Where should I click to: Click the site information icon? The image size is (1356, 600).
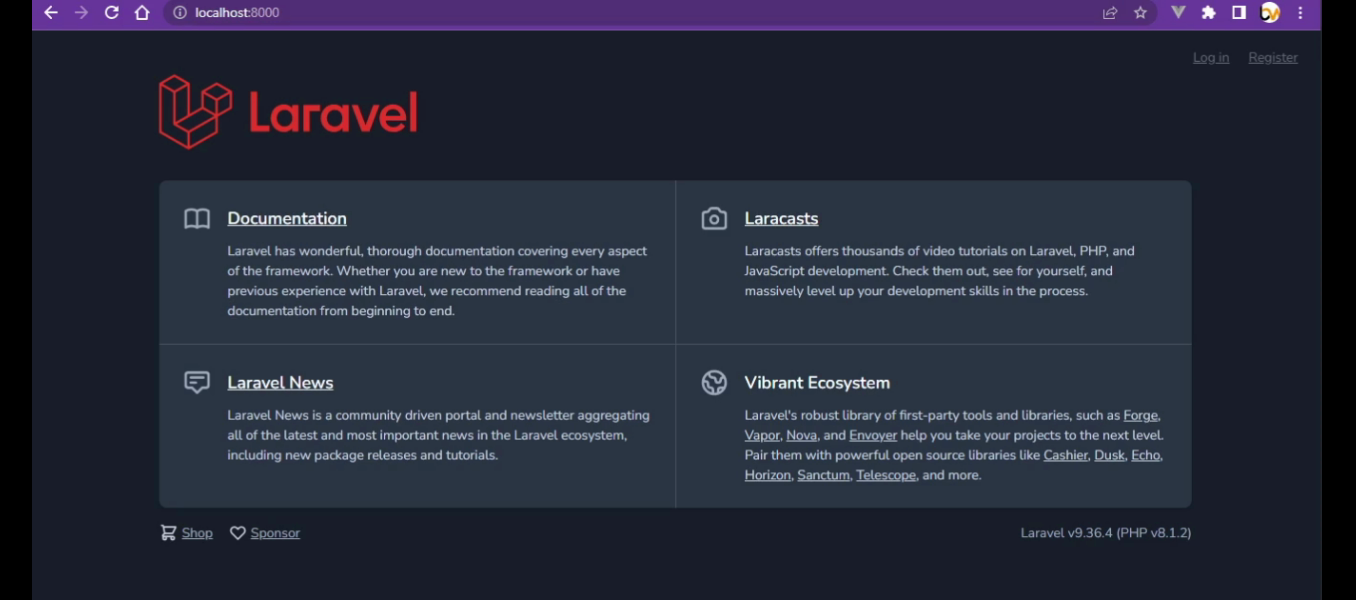click(180, 13)
